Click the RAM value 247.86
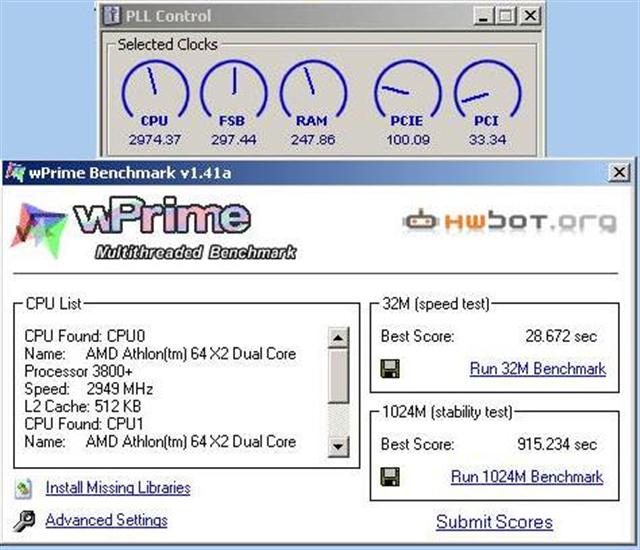Screen dimensions: 640x550 313,140
